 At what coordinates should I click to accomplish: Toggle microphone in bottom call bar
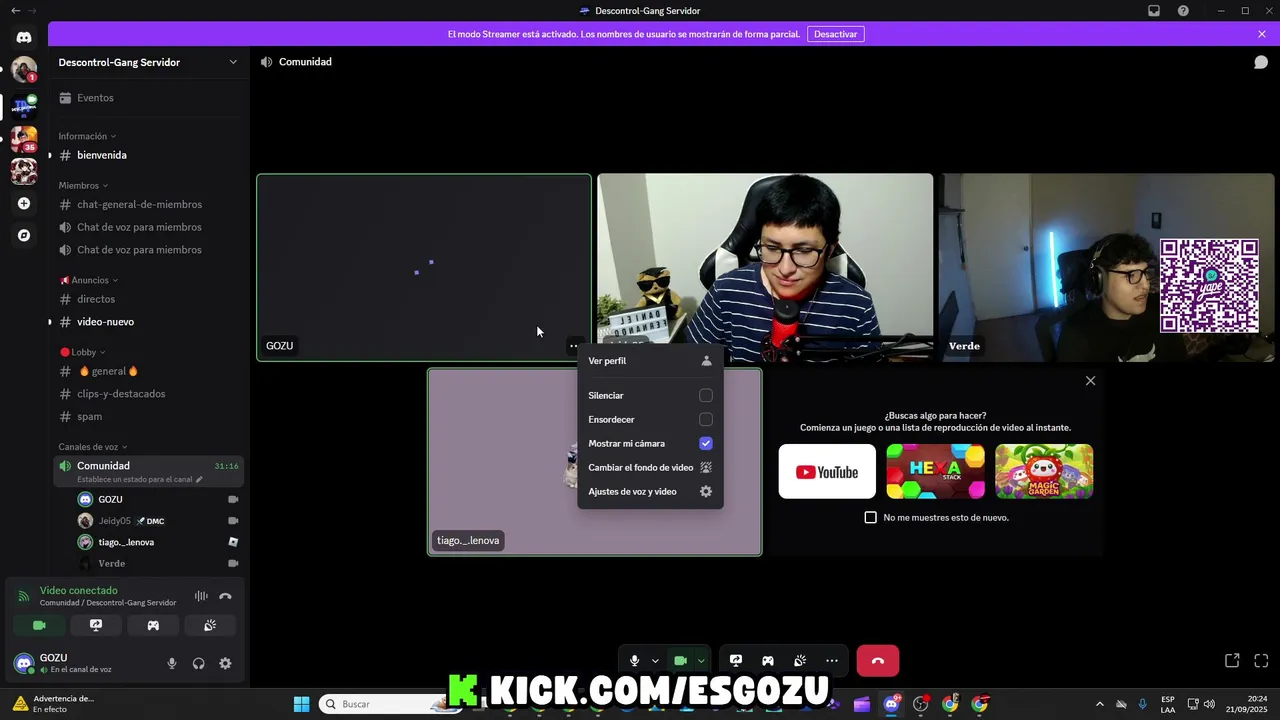(634, 661)
